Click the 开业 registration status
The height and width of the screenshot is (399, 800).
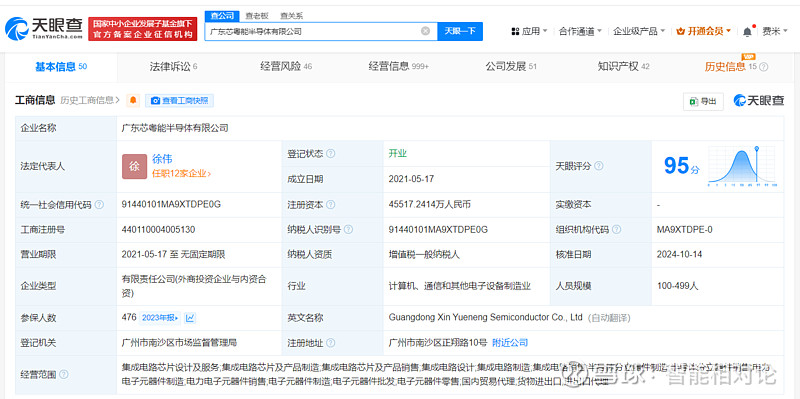[397, 154]
